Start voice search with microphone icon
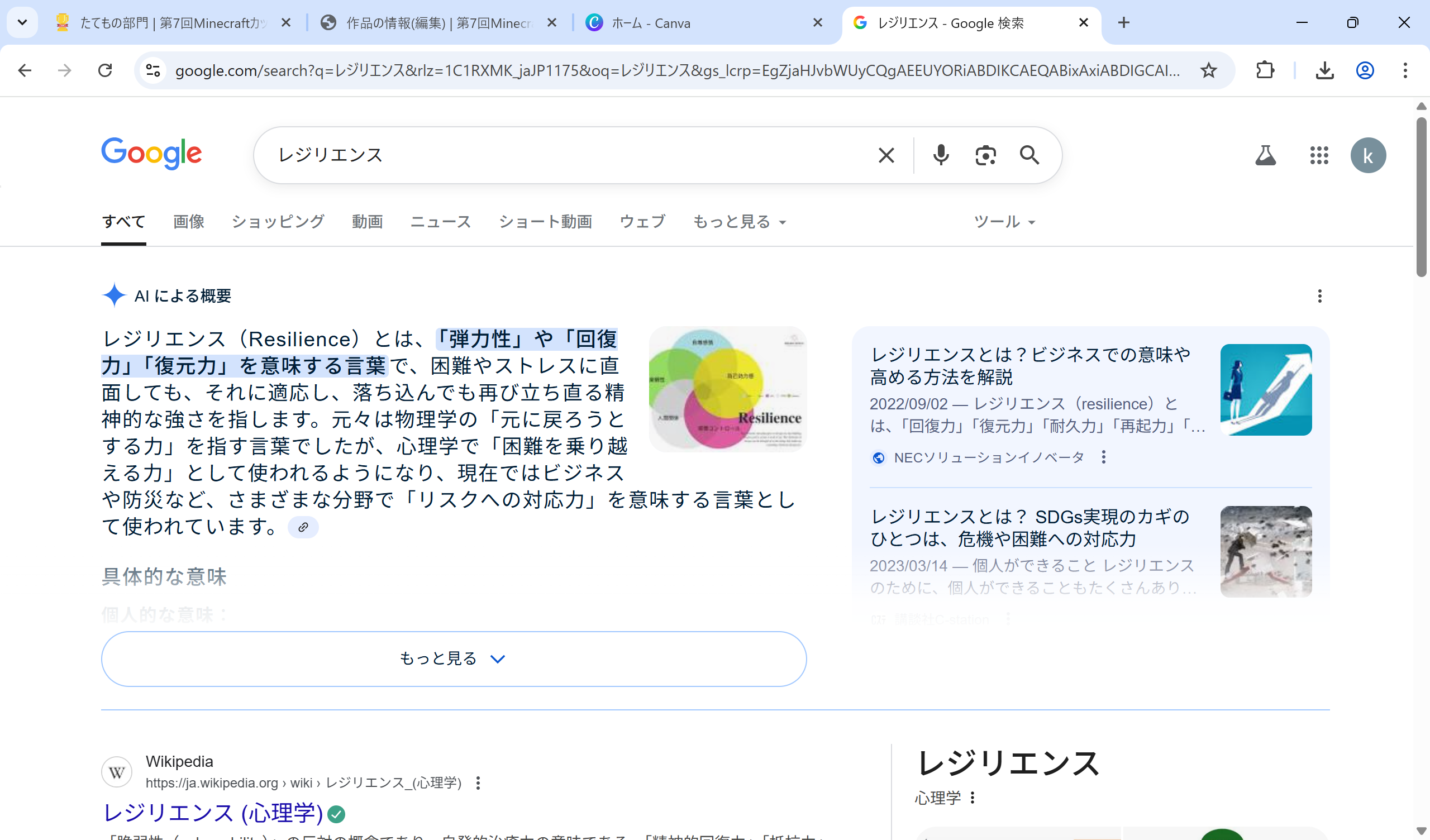This screenshot has height=840, width=1430. pyautogui.click(x=941, y=155)
